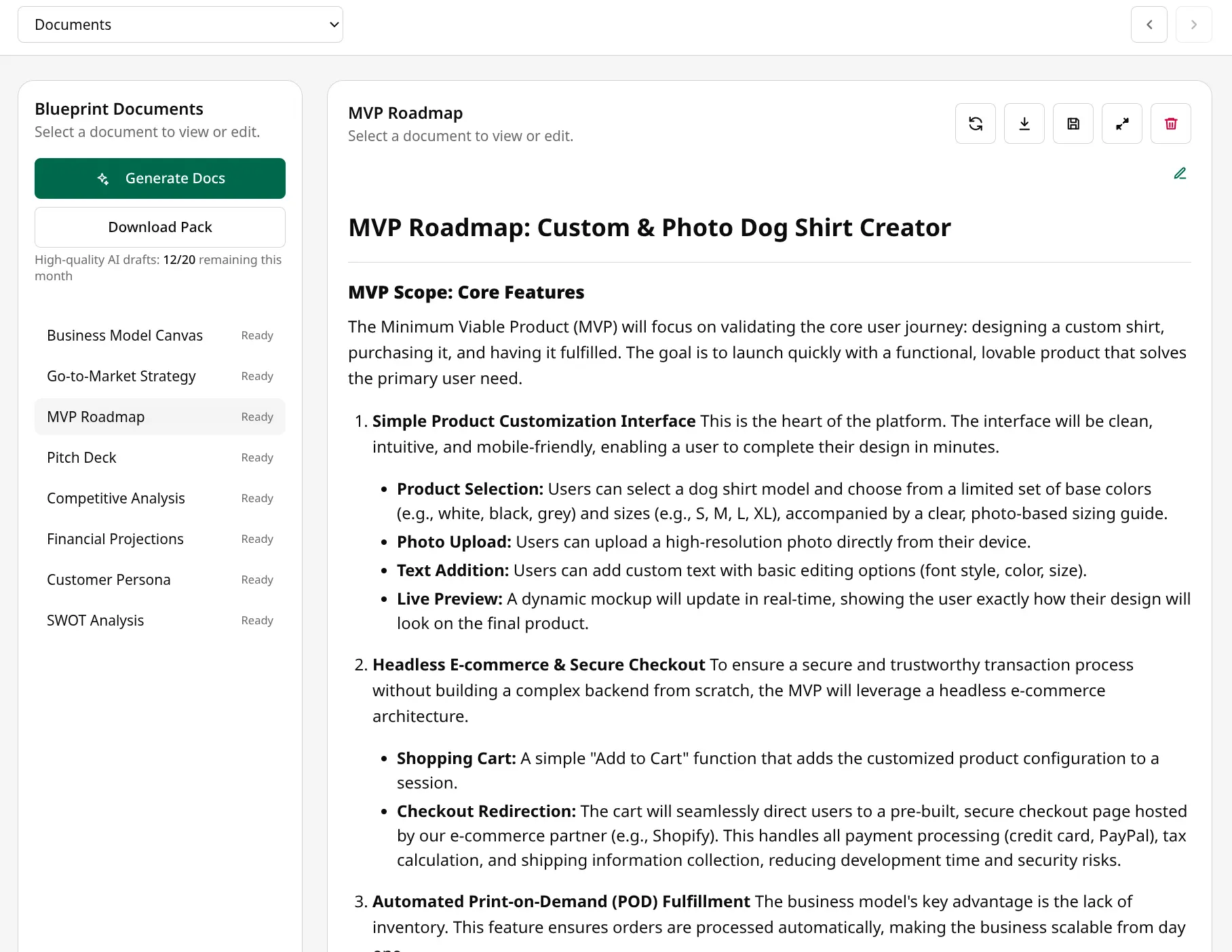
Task: Open the Documents selector chevron arrow
Action: (x=333, y=24)
